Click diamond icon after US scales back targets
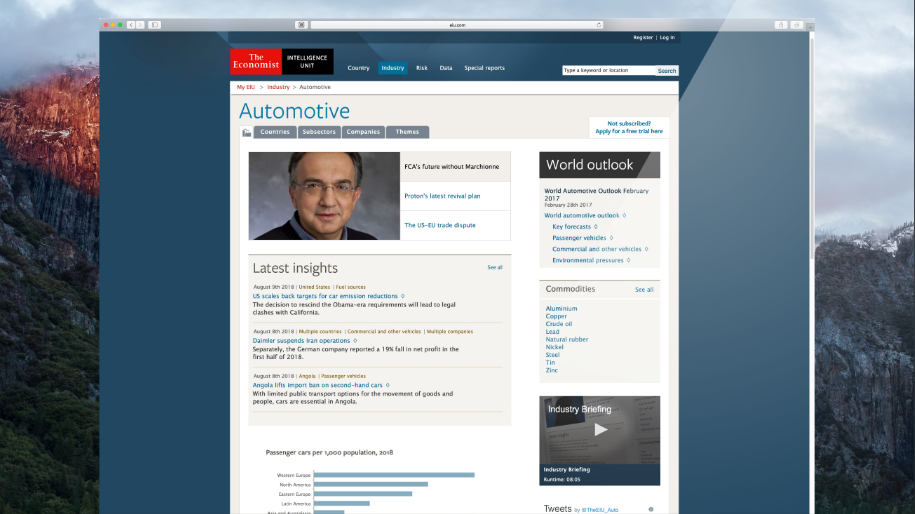 403,296
